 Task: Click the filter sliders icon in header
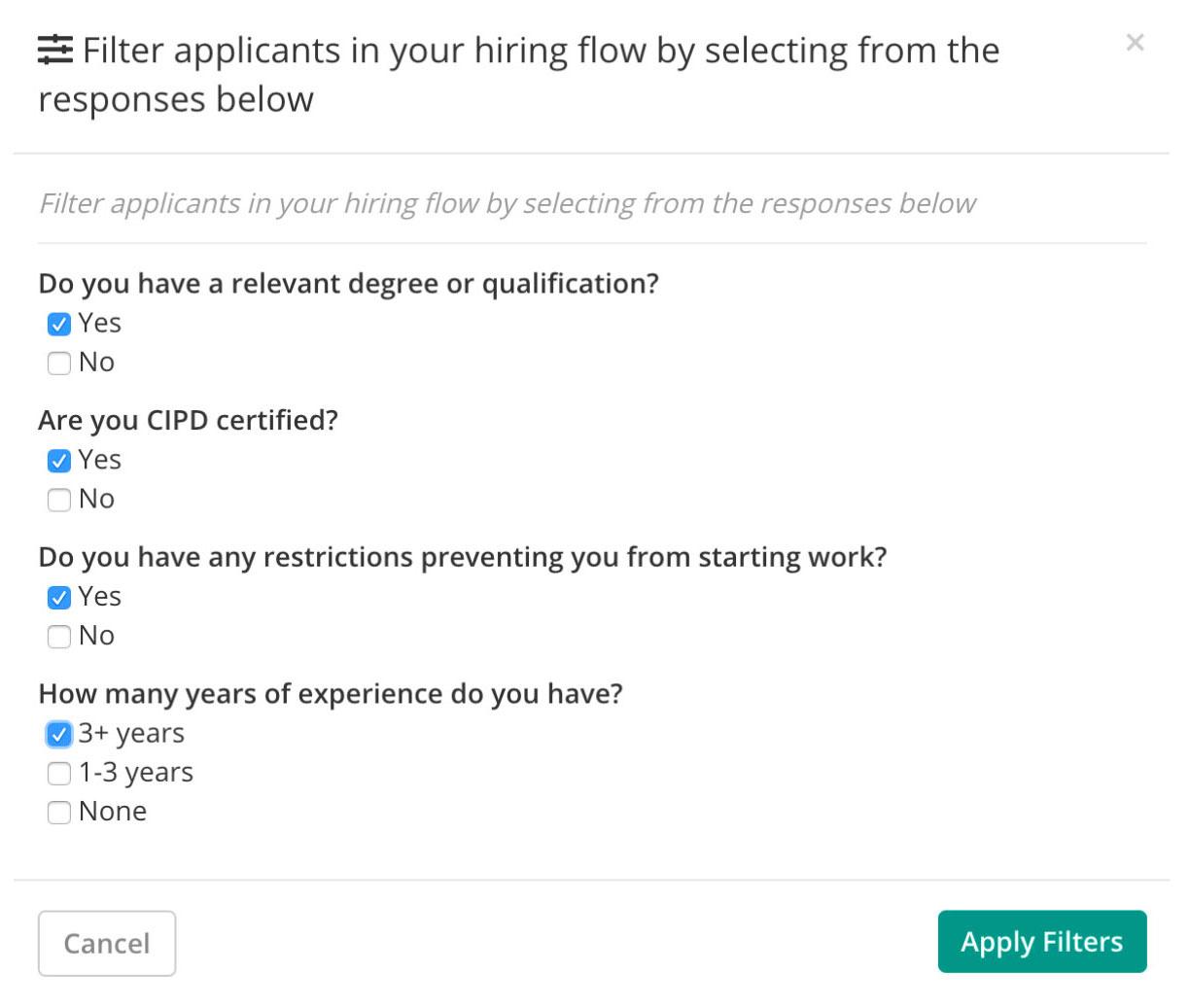coord(55,50)
